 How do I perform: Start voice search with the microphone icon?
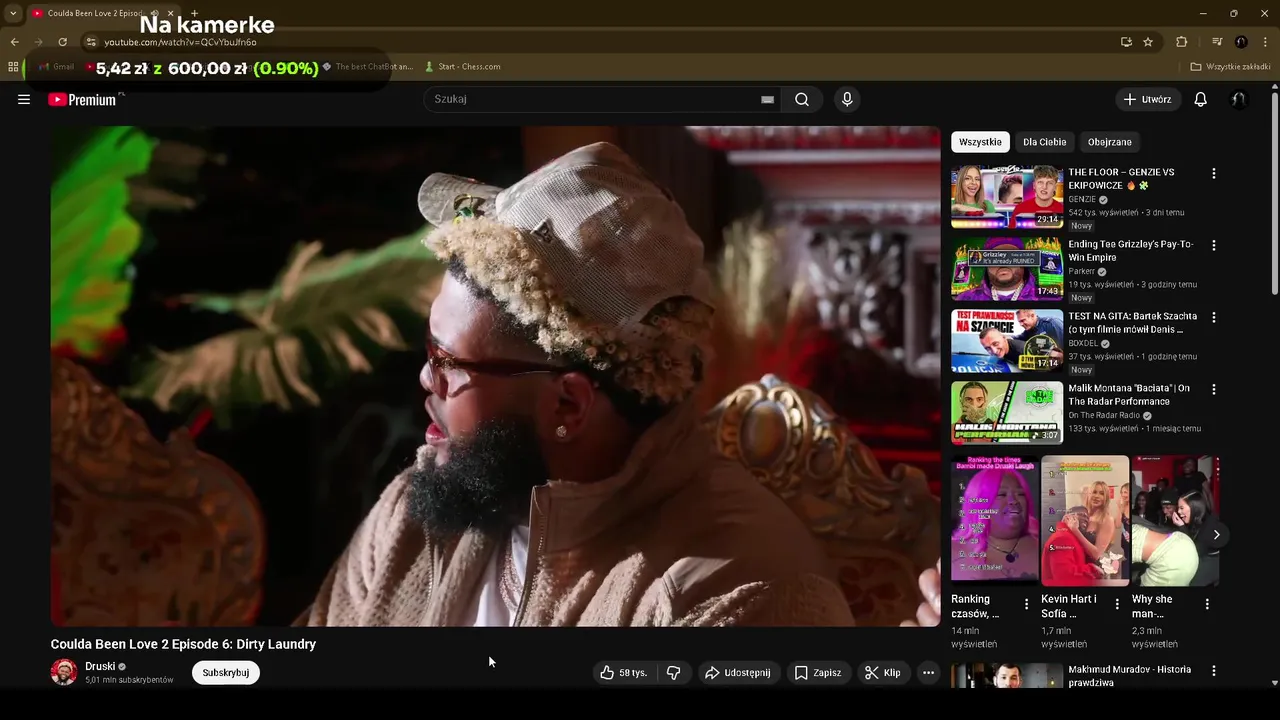tap(847, 99)
